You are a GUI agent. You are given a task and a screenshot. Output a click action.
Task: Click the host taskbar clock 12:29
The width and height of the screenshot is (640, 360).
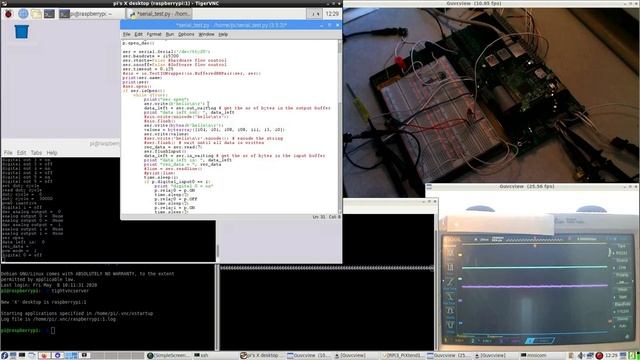(611, 356)
